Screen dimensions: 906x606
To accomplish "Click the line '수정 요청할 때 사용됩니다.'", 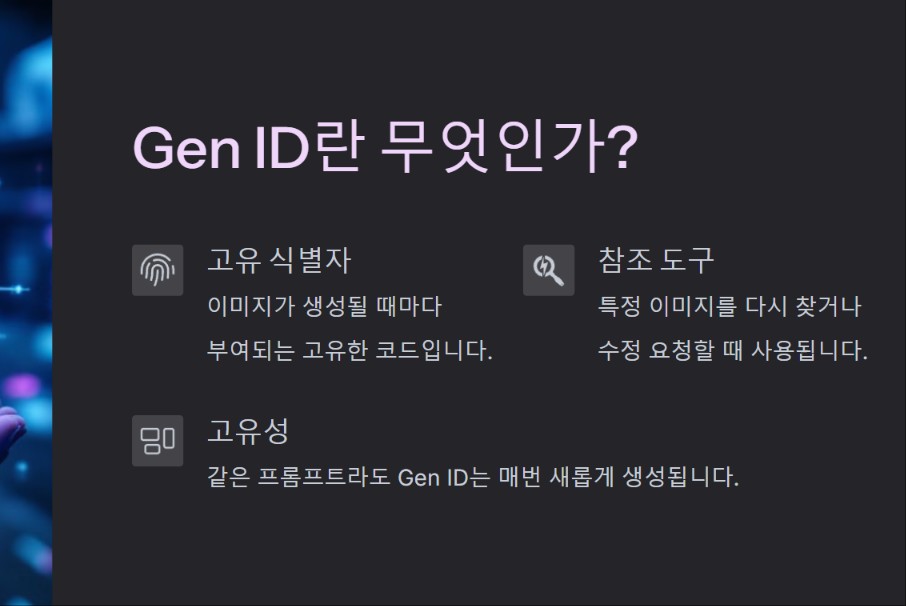I will pyautogui.click(x=732, y=352).
